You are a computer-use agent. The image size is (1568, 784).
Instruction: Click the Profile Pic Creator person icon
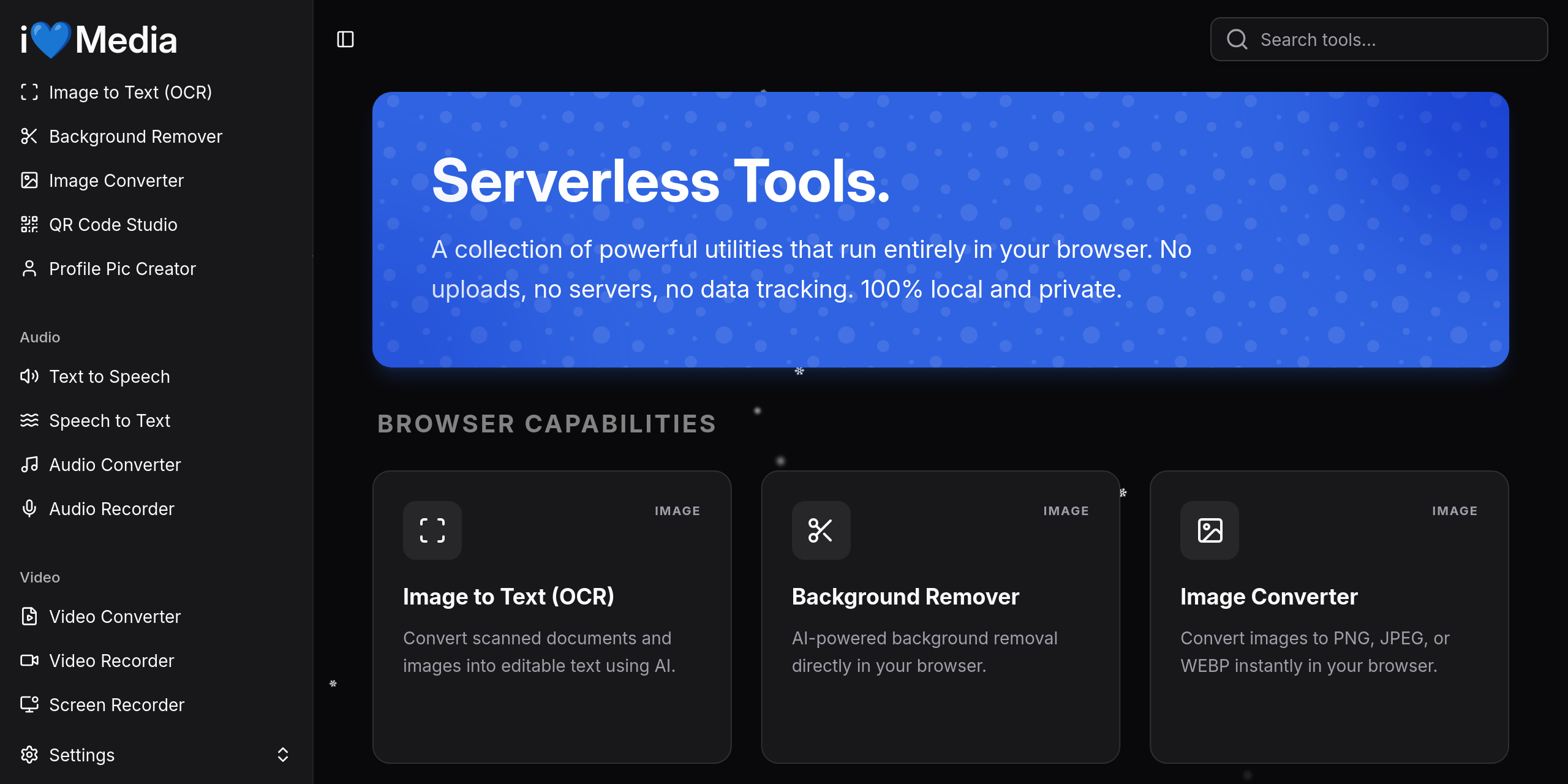(29, 268)
